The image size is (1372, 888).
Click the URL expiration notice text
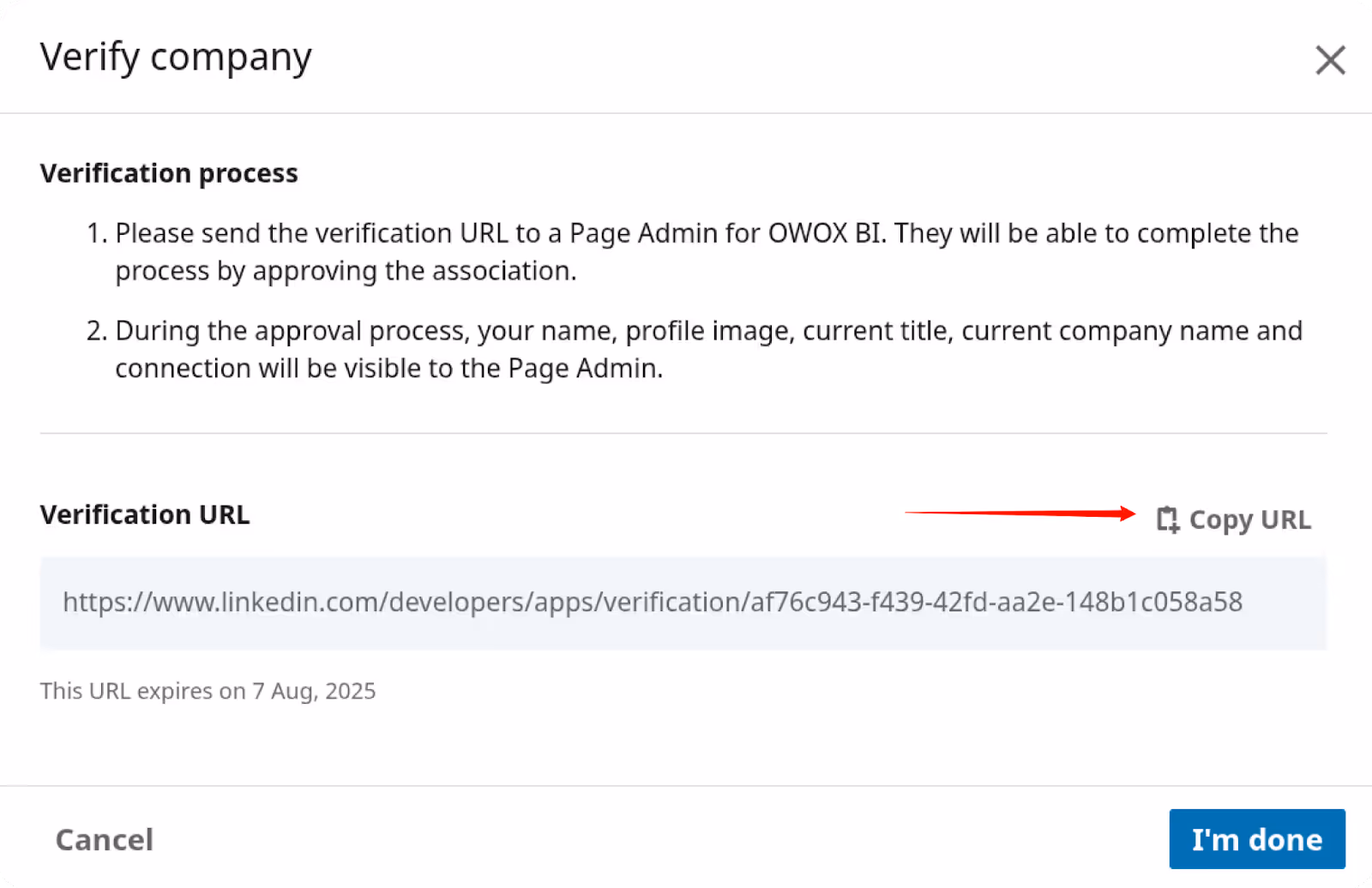click(x=208, y=691)
